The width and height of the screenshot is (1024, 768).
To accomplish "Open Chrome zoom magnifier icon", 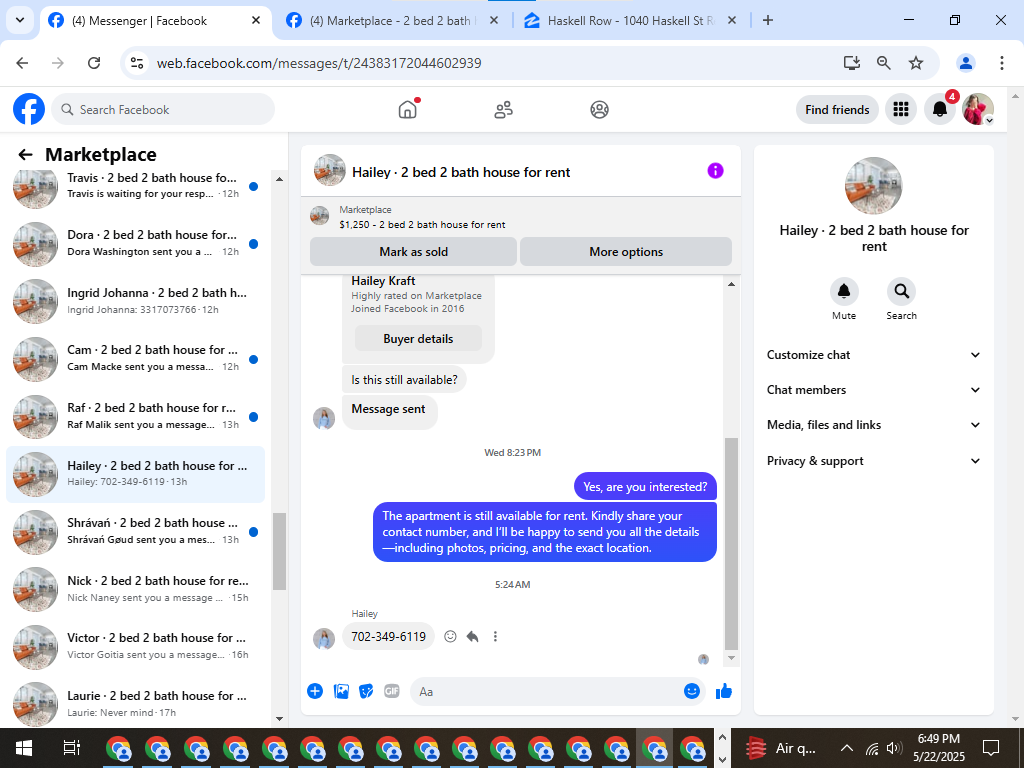I will [884, 63].
